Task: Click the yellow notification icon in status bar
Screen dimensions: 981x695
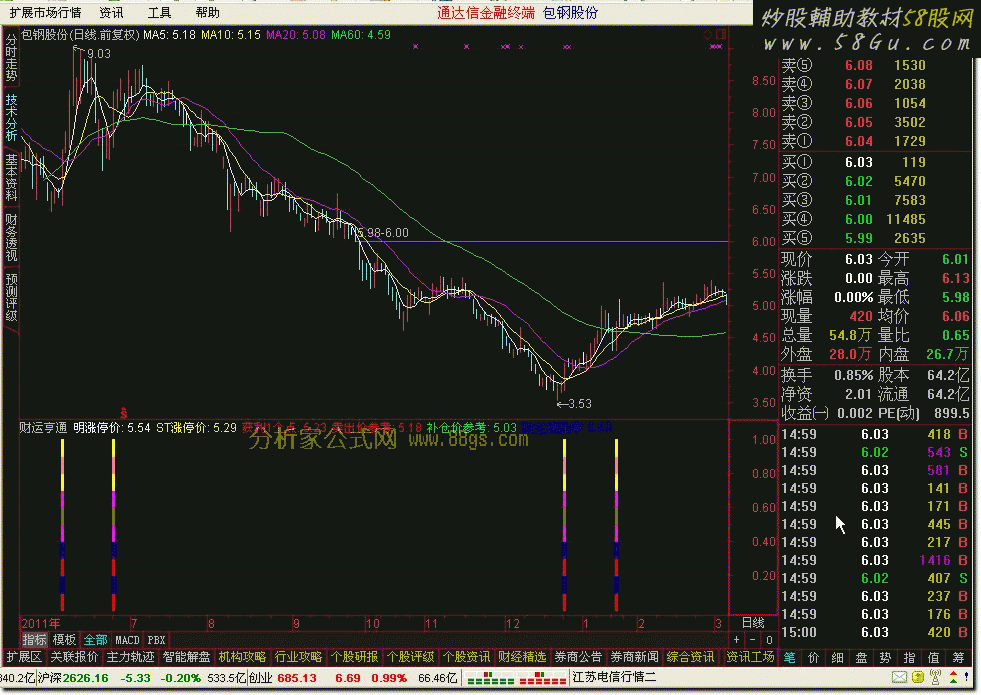Action: click(918, 677)
